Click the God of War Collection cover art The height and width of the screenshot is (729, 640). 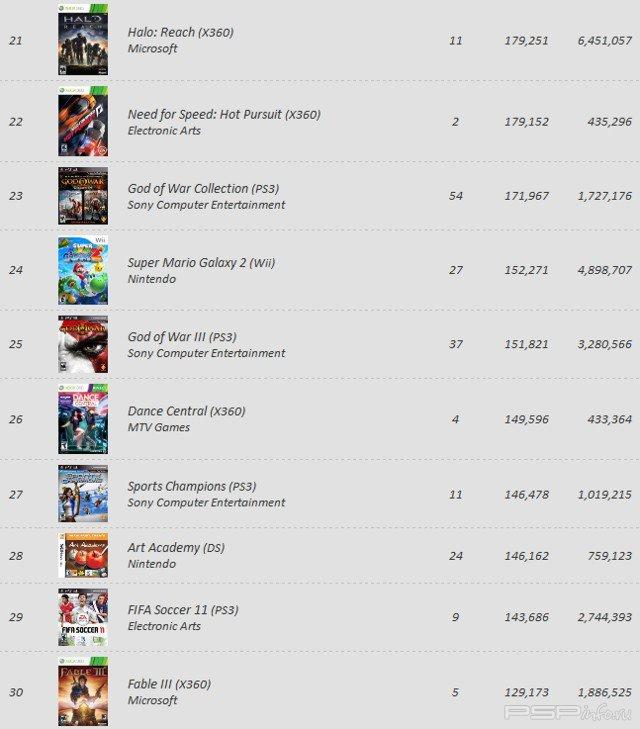click(82, 196)
